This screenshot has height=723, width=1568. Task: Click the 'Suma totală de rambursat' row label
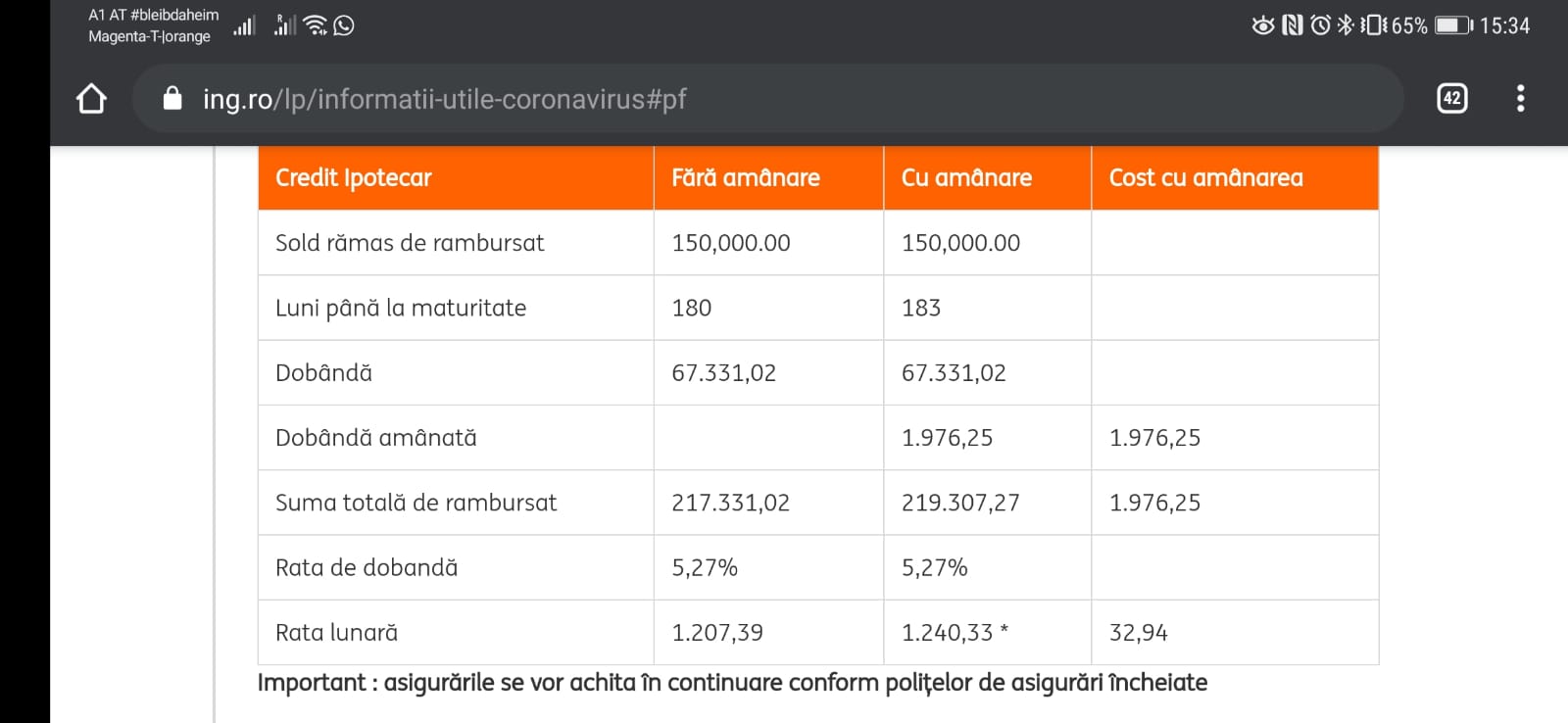416,504
